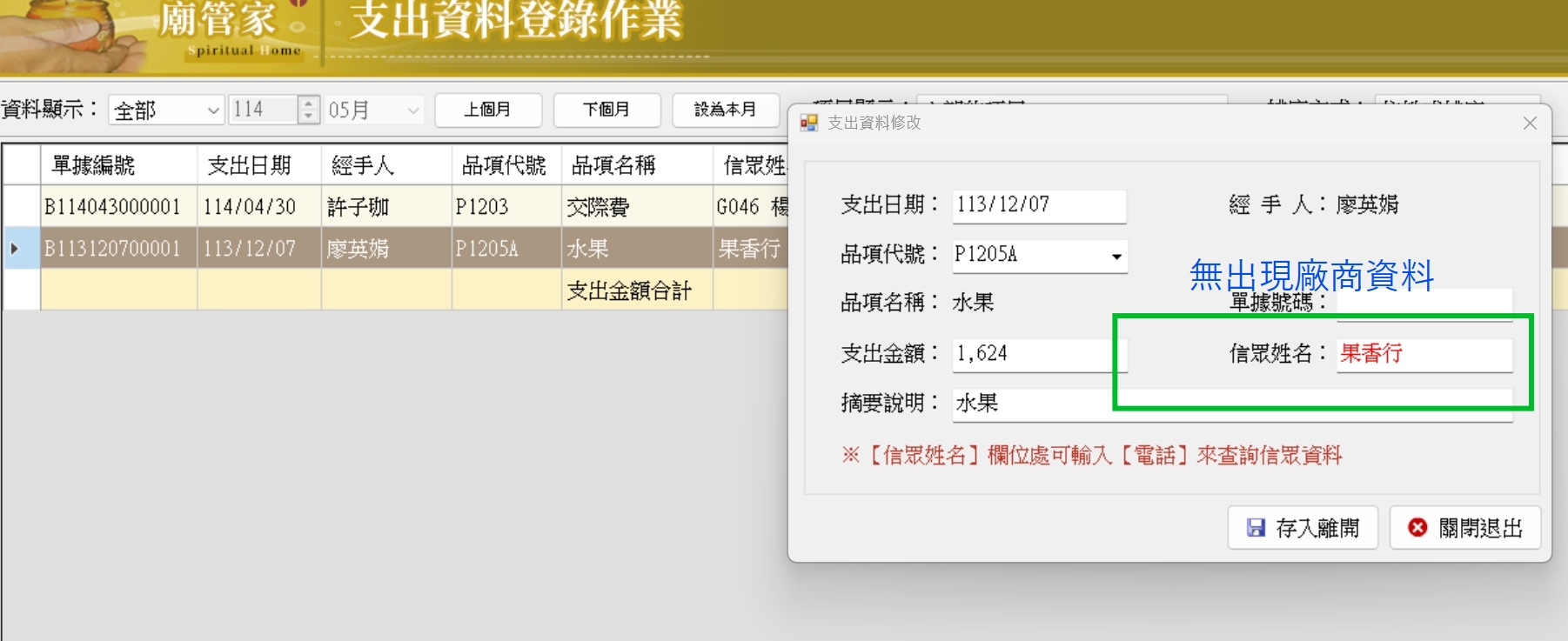Select cell B114043000001
The height and width of the screenshot is (641, 1568).
click(118, 207)
